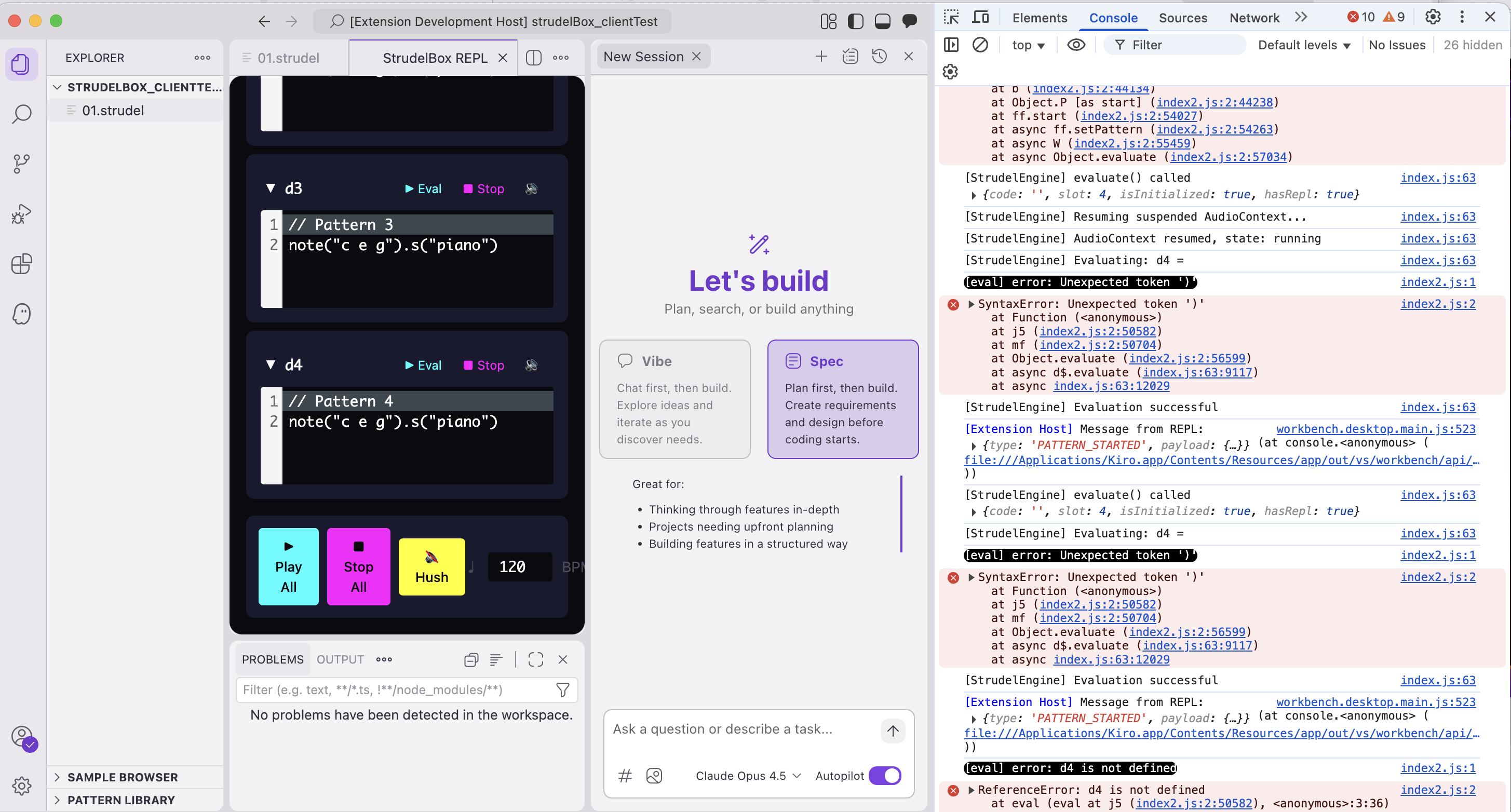Open Source Control view in activity bar

pos(22,163)
